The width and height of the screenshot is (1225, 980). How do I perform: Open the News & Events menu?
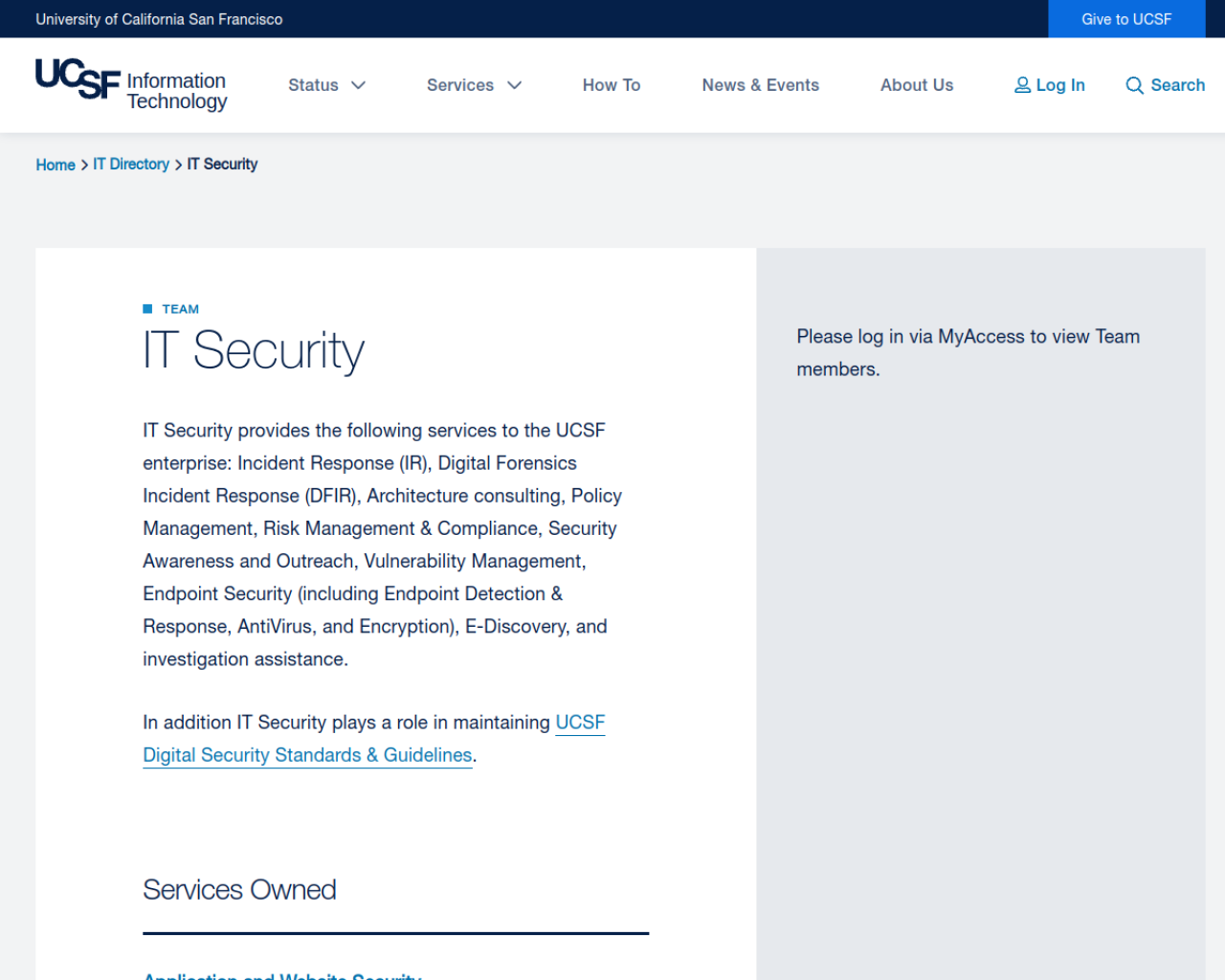pos(761,85)
